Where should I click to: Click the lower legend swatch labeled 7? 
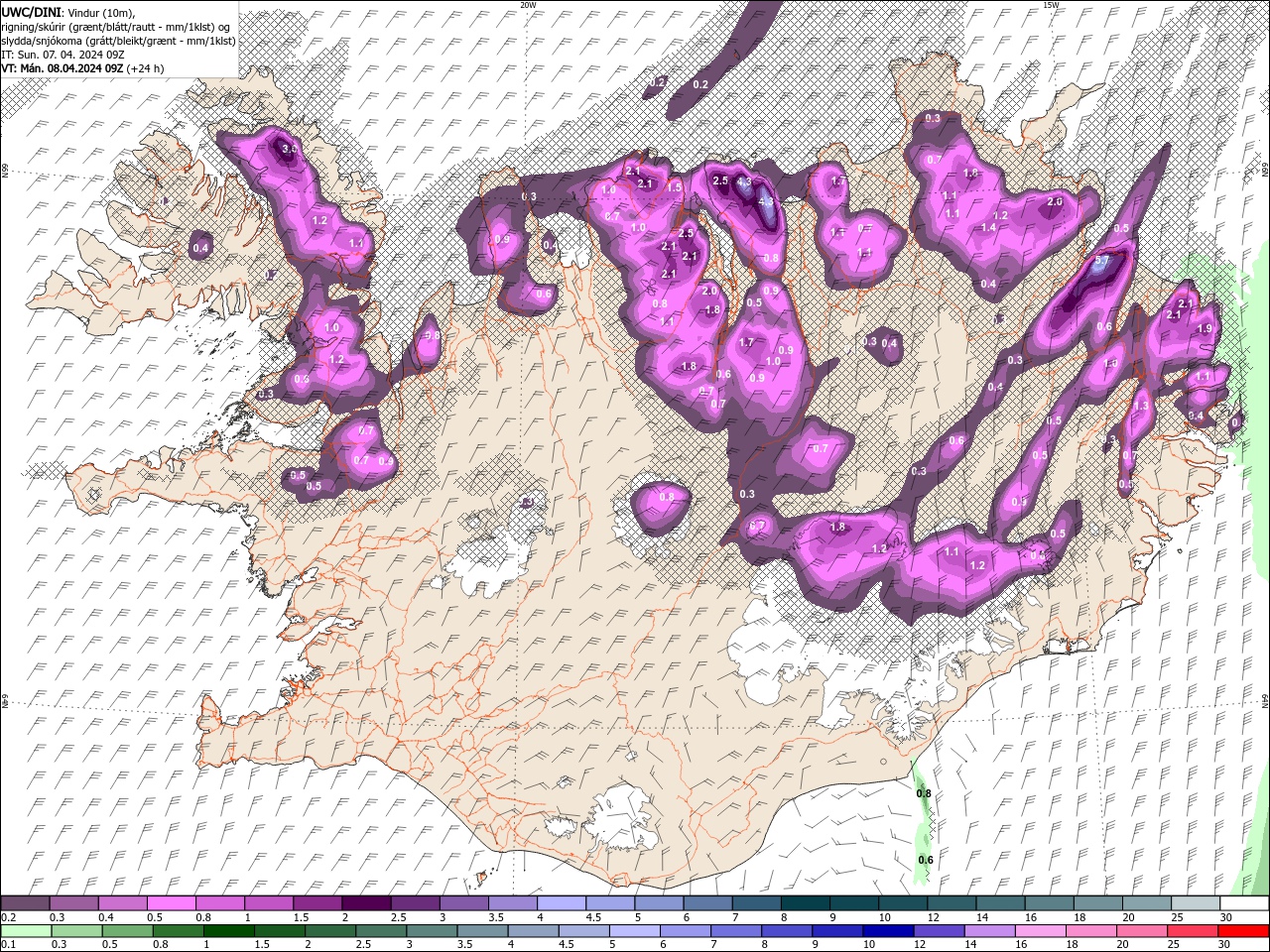pos(734,931)
